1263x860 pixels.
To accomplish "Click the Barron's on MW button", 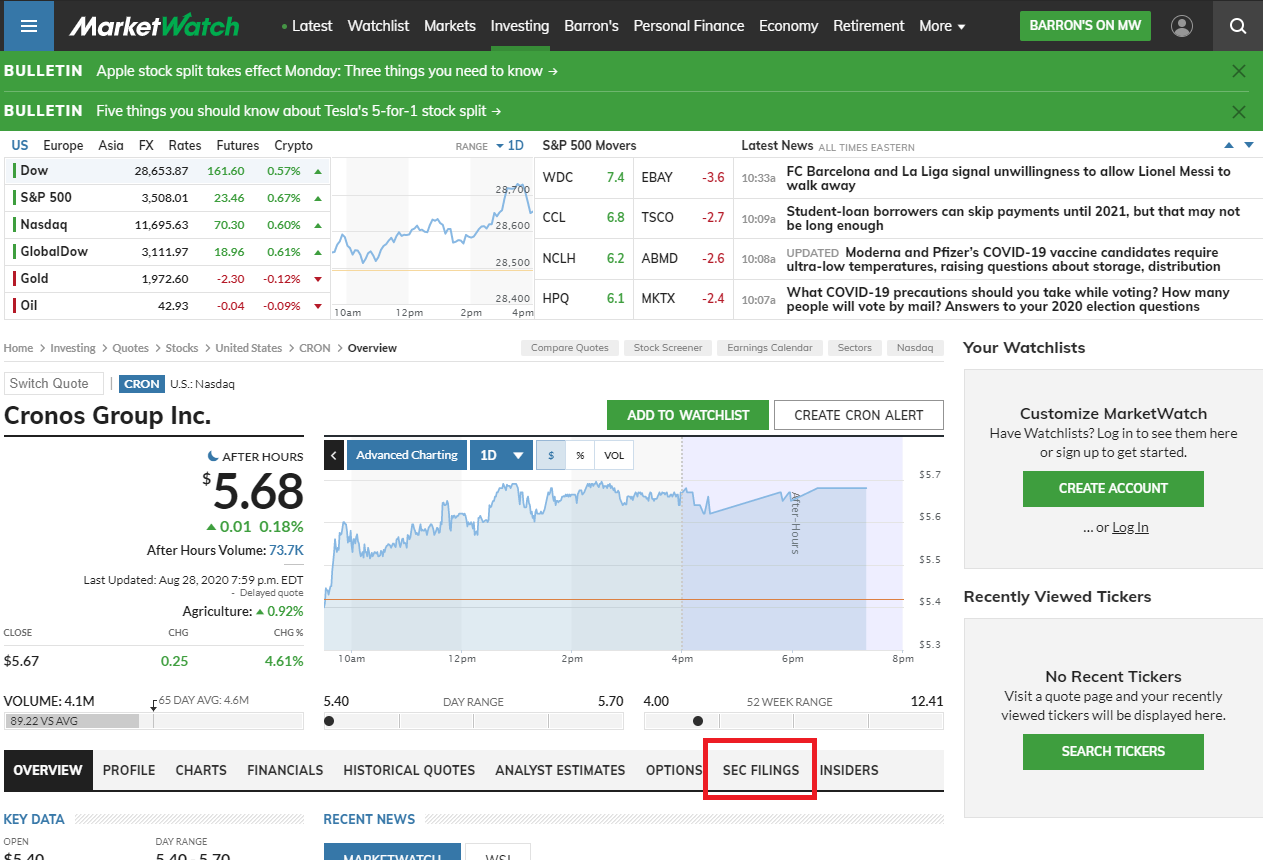I will pyautogui.click(x=1085, y=26).
